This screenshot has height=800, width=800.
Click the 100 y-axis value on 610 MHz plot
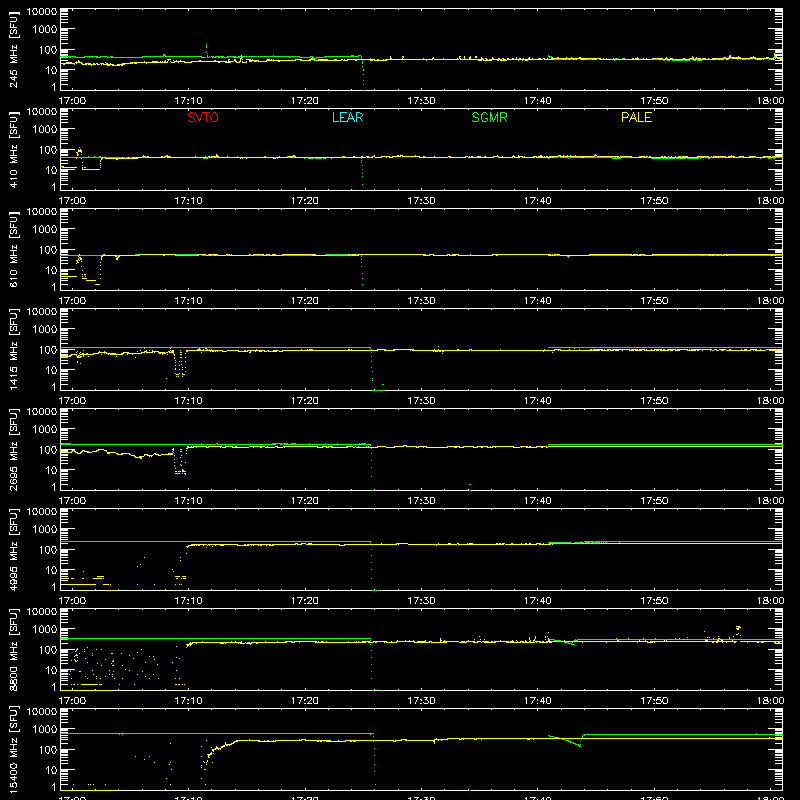click(48, 250)
